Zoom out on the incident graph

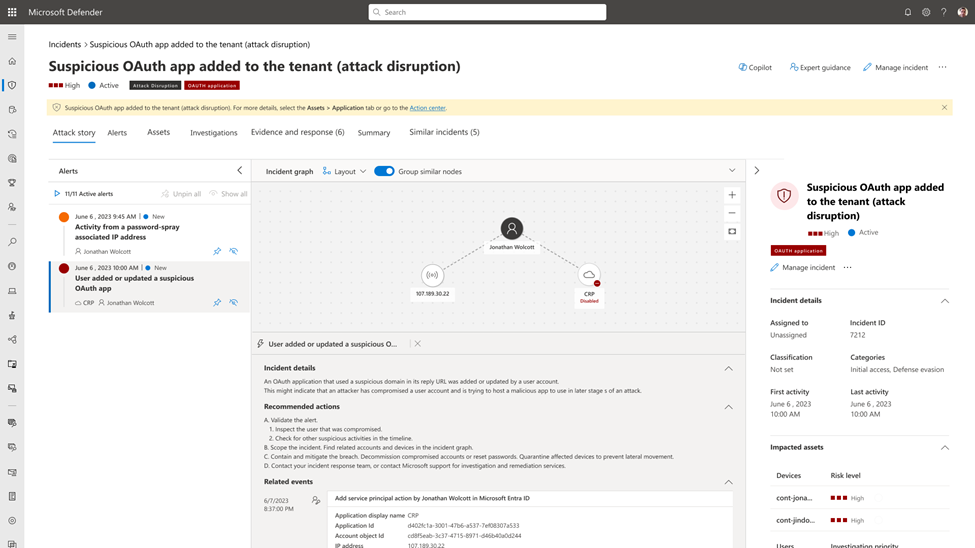pyautogui.click(x=732, y=213)
